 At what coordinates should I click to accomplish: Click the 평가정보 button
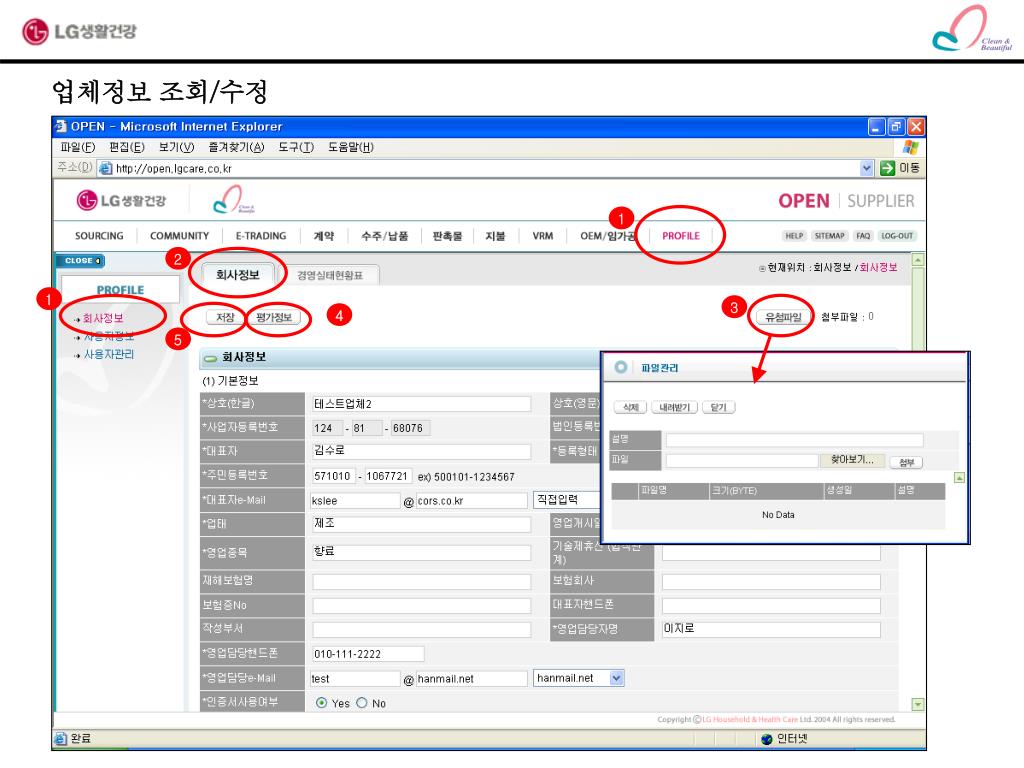coord(274,317)
